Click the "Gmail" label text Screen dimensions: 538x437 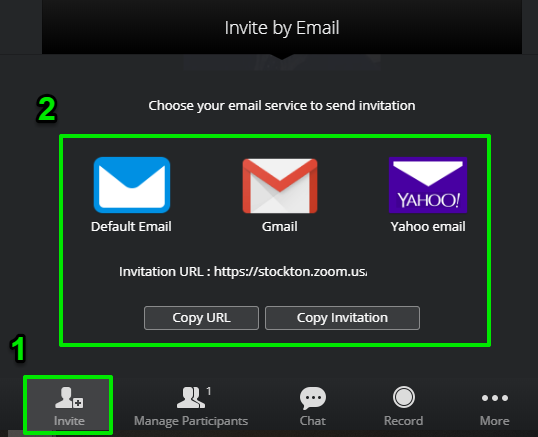click(280, 226)
